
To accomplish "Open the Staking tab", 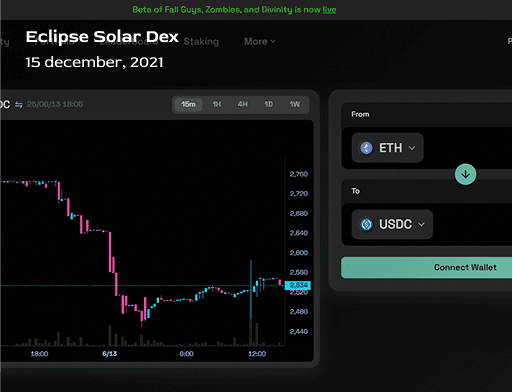I will coord(201,41).
